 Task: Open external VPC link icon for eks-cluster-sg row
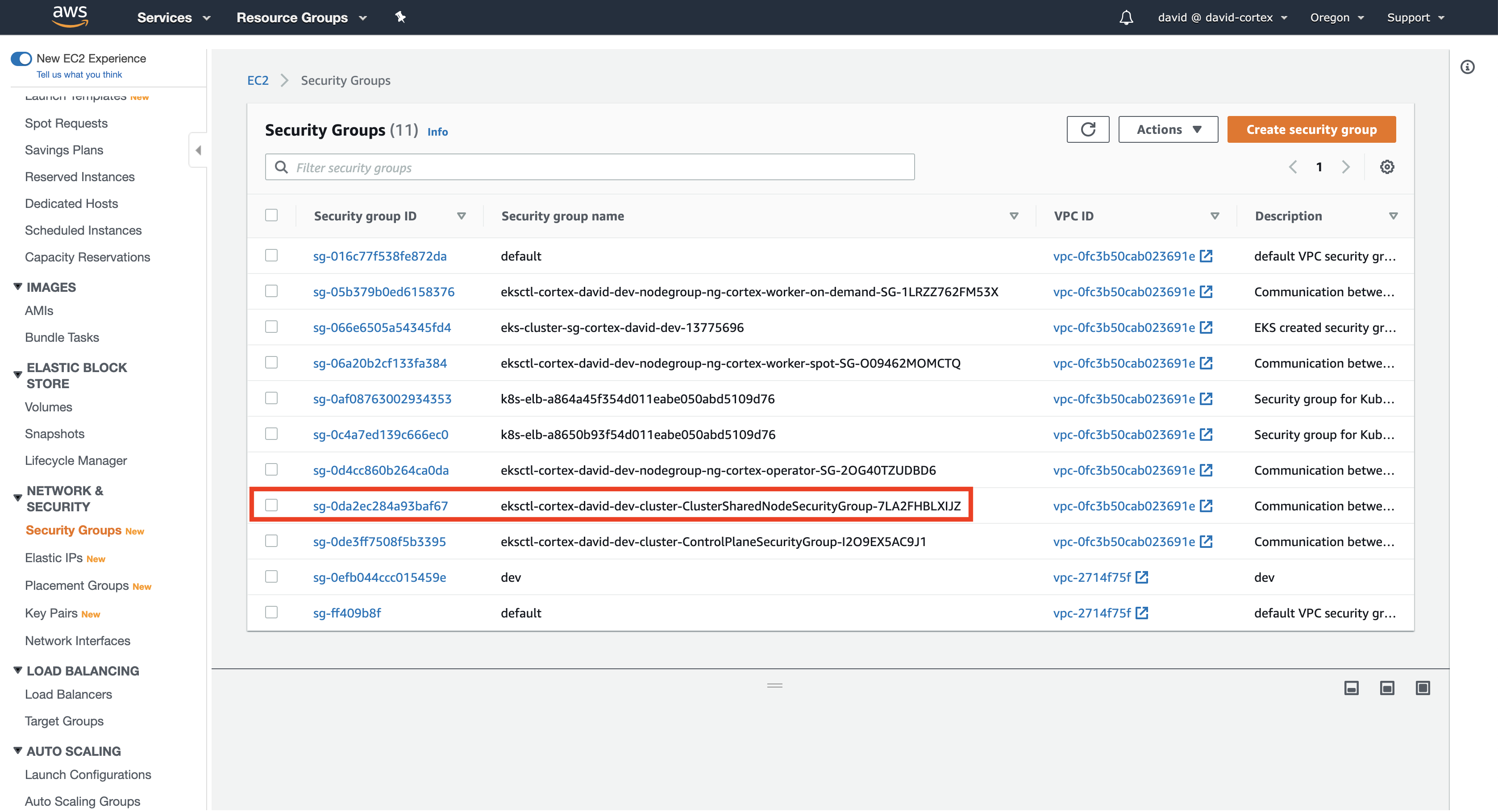click(1206, 328)
